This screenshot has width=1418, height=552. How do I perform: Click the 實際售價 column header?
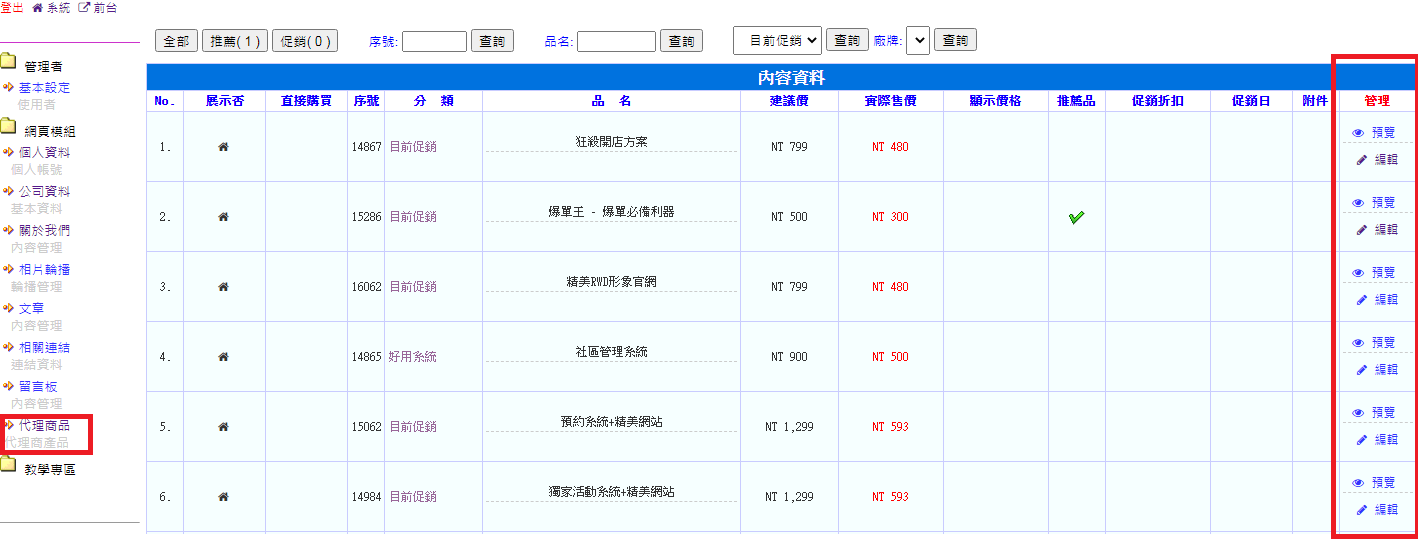click(890, 101)
